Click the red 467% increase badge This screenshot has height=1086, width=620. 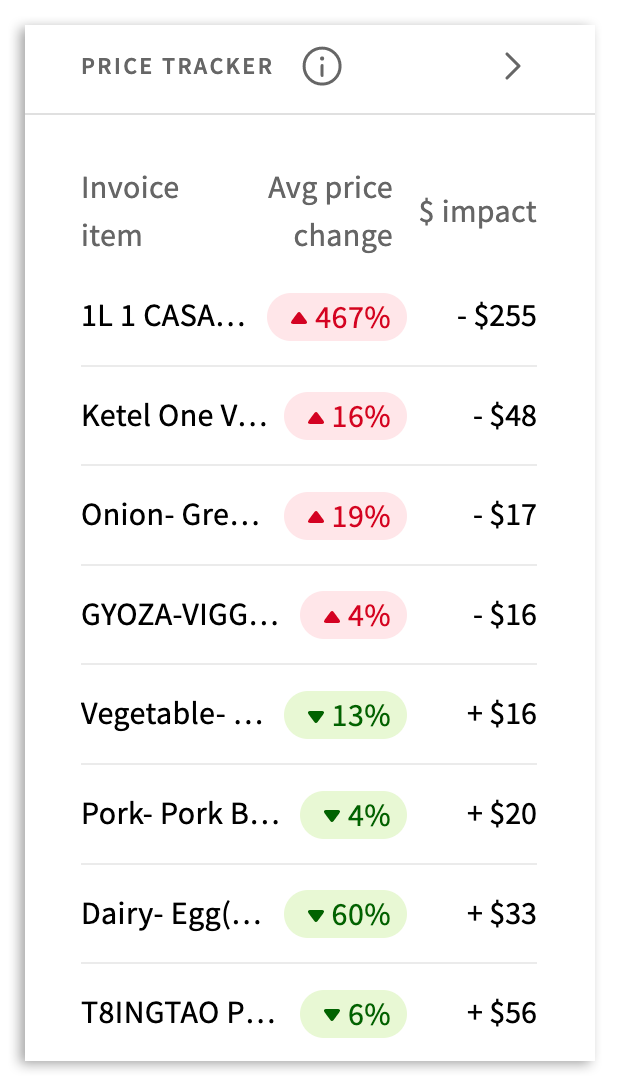(x=337, y=317)
